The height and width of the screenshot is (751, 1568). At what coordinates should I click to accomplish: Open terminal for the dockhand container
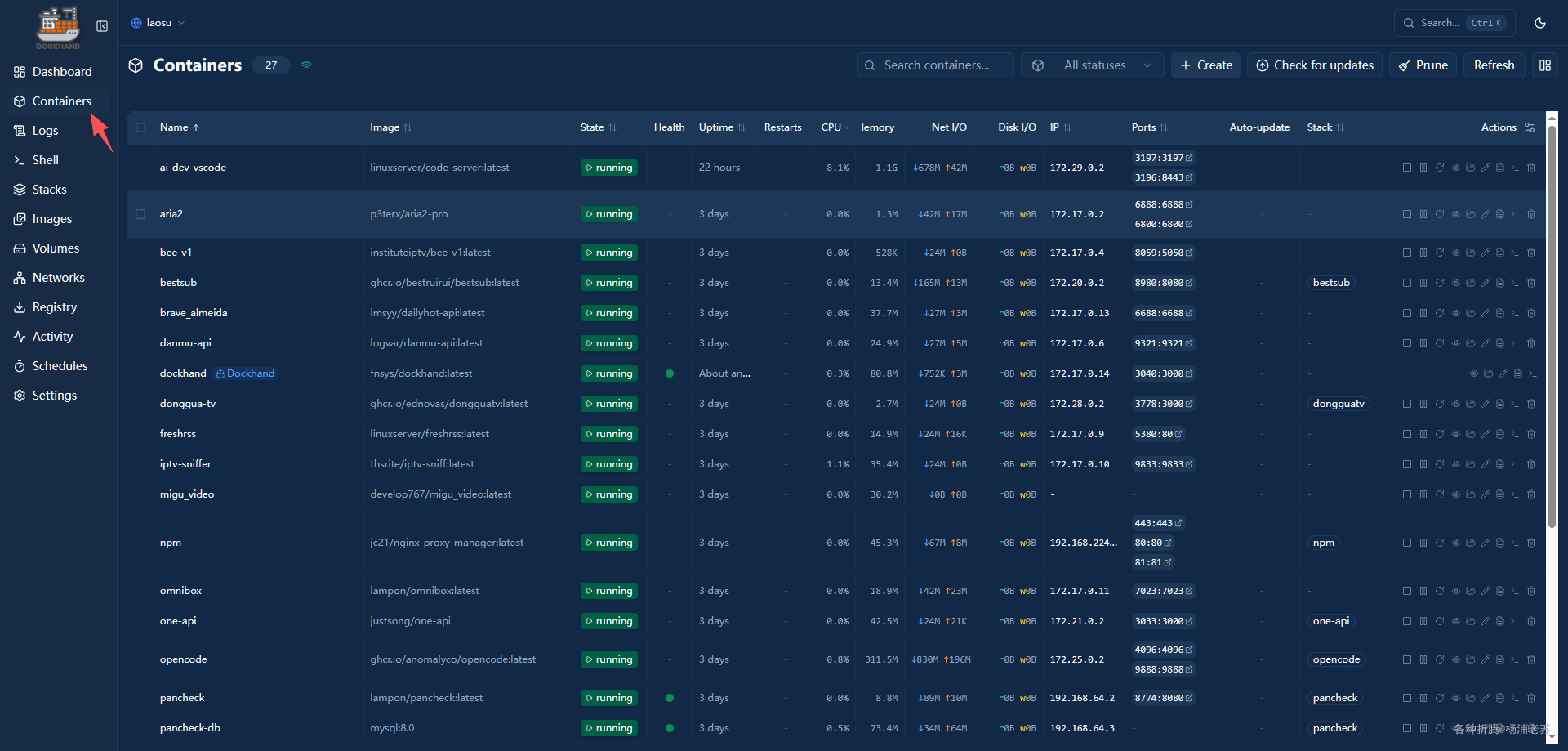coord(1533,373)
